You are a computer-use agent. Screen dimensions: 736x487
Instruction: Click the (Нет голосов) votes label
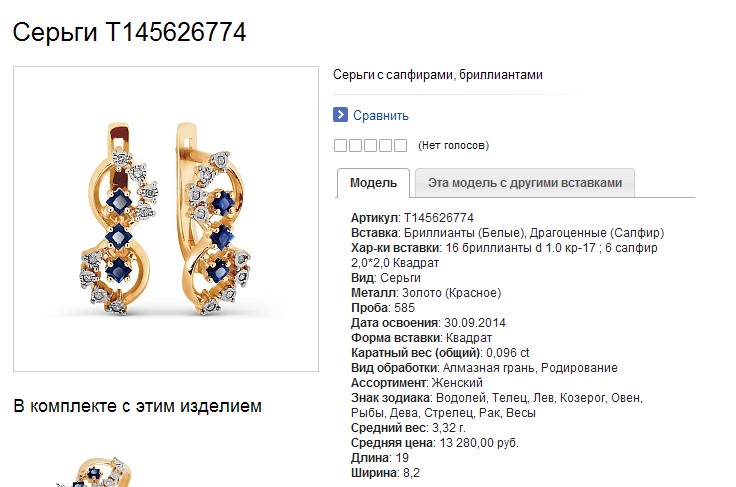point(453,145)
